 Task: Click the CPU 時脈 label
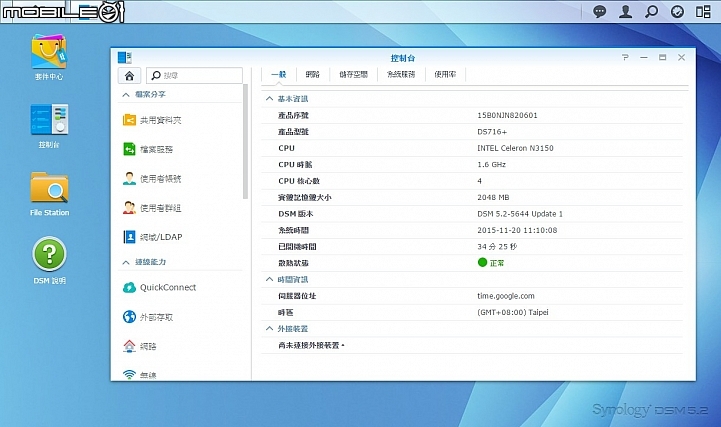pyautogui.click(x=295, y=165)
